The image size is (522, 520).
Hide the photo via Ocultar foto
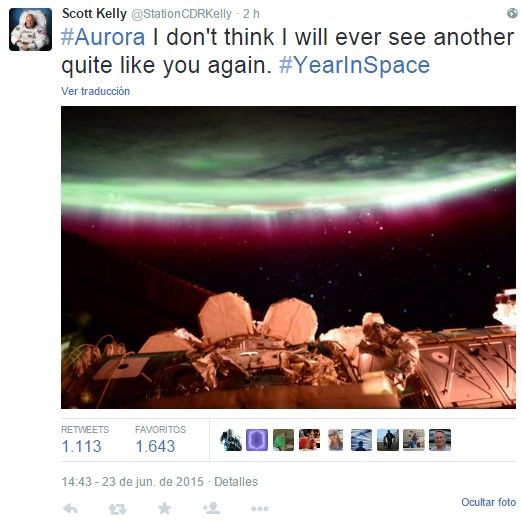488,502
